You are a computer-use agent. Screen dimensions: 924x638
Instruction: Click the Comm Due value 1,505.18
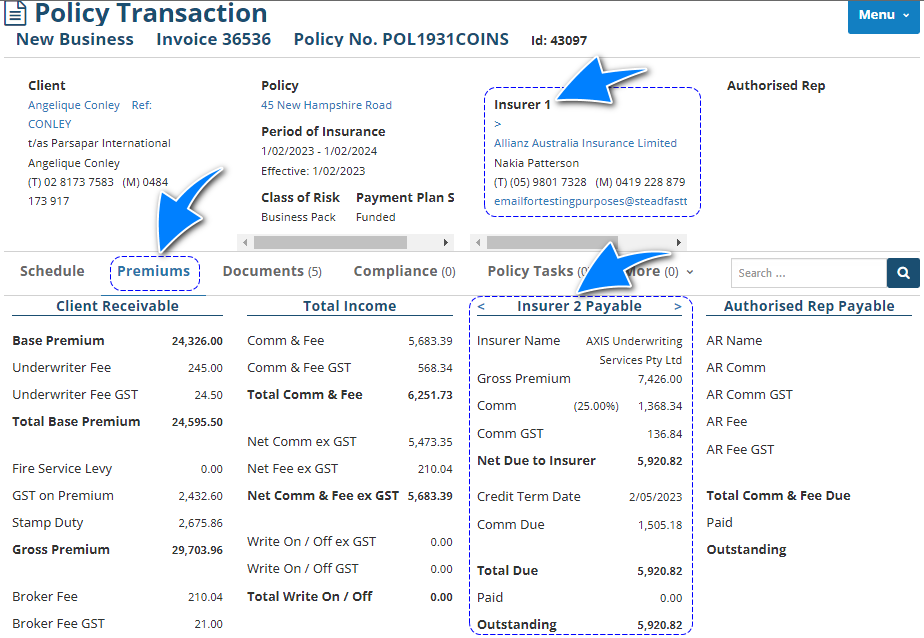(x=659, y=525)
